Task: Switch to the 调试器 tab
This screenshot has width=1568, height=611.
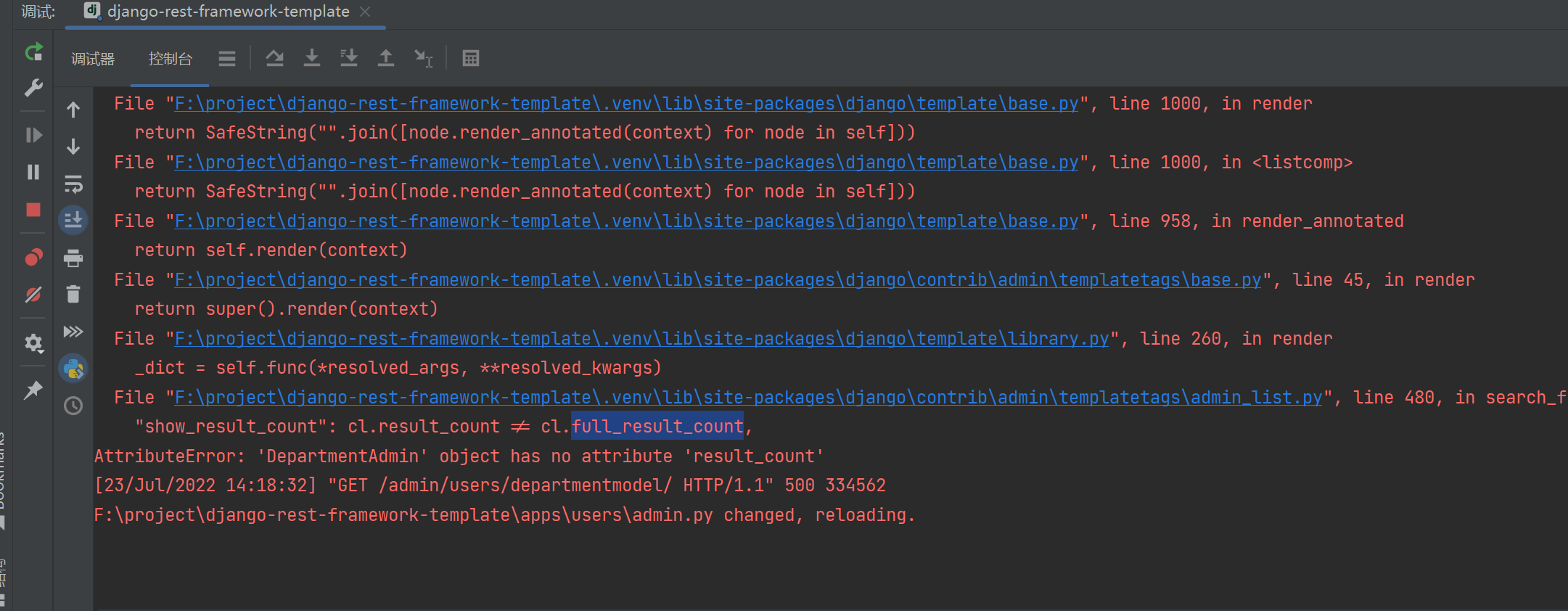Action: click(x=93, y=59)
